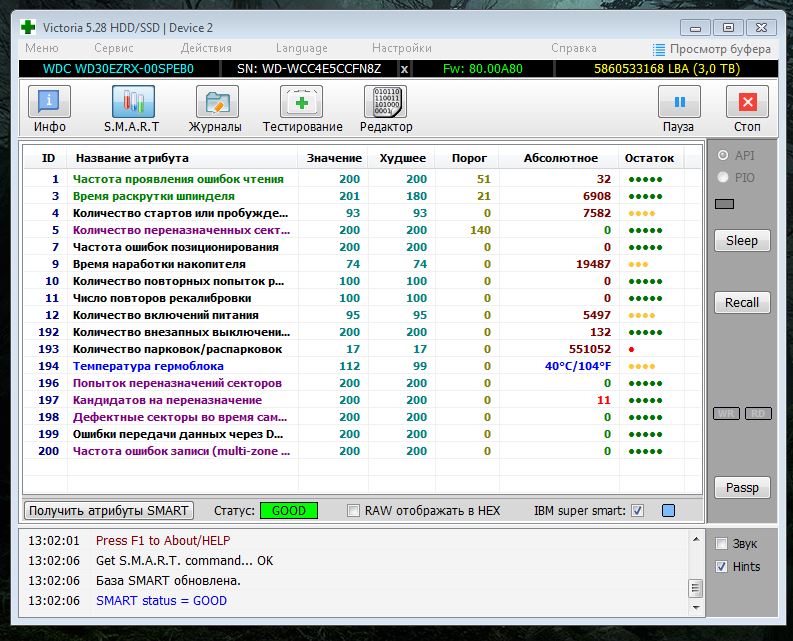Click the Порог column header
Viewport: 793px width, 641px height.
pyautogui.click(x=468, y=158)
